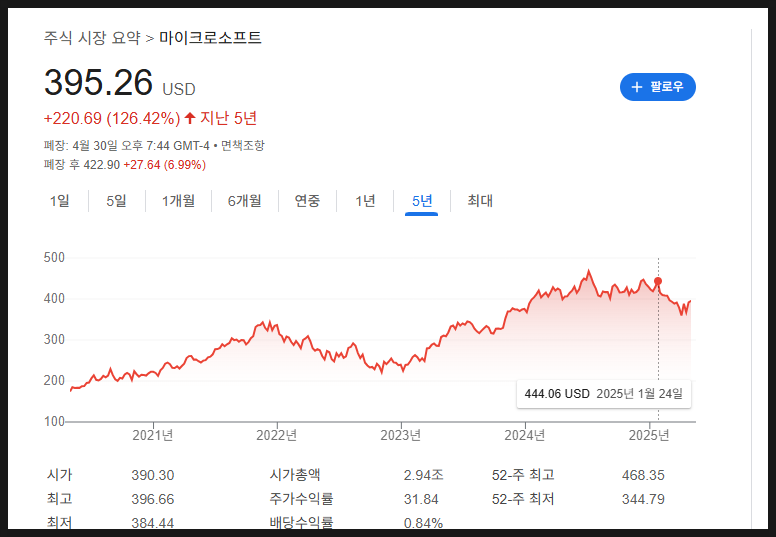Click the +27.64 (6.99%) after-hours change

[x=164, y=165]
